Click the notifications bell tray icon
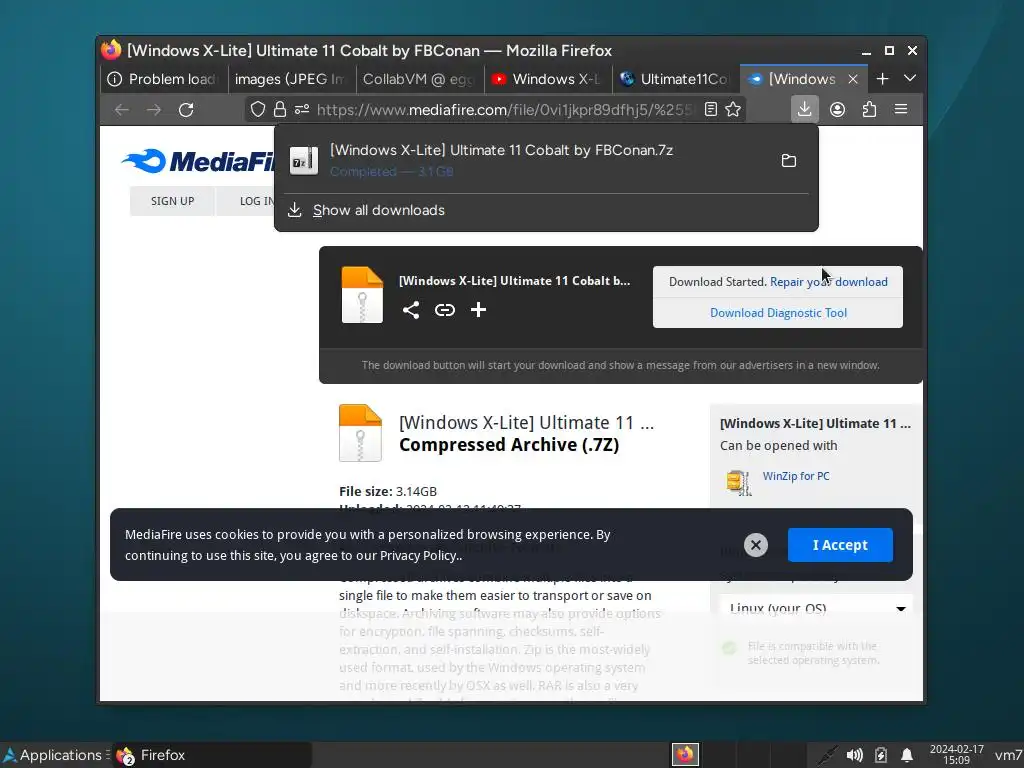This screenshot has height=768, width=1024. click(907, 756)
